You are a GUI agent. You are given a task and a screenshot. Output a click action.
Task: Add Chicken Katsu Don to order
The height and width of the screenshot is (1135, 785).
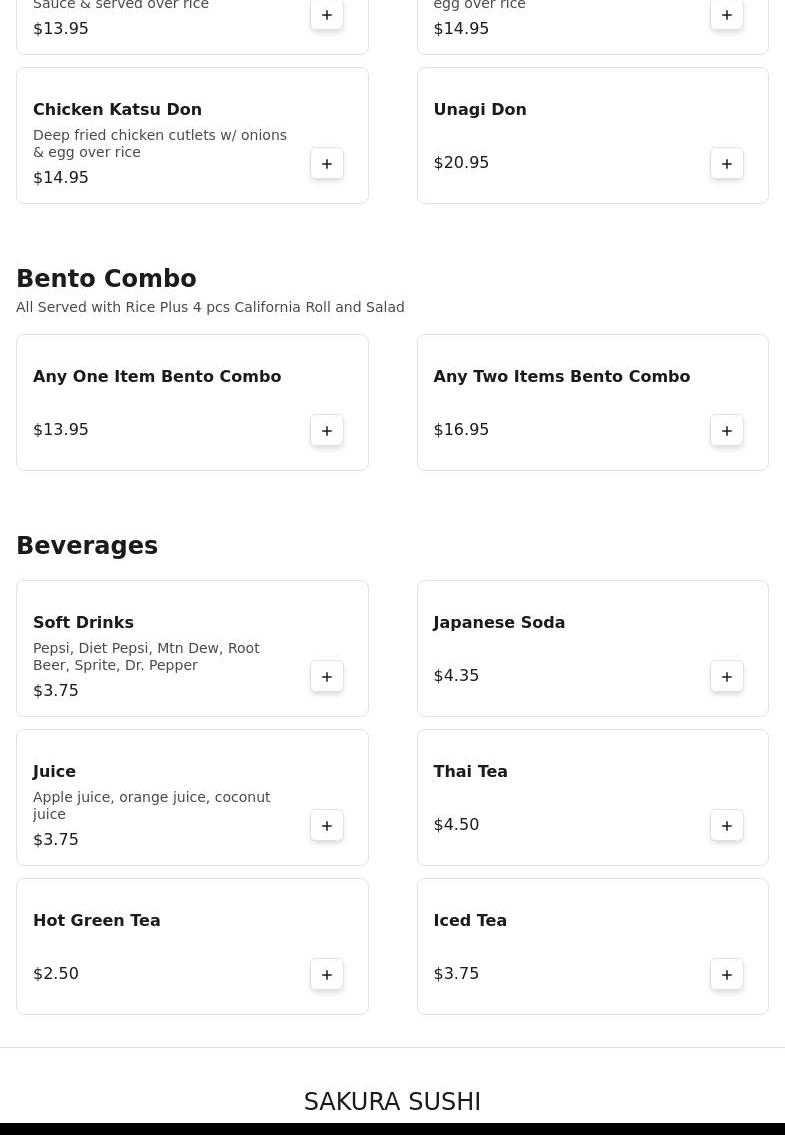coord(327,164)
